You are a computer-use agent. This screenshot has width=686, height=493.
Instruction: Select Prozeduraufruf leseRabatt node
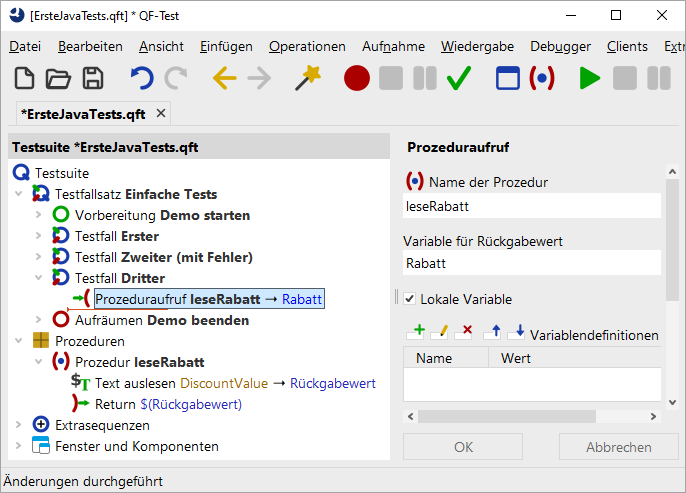coord(209,299)
